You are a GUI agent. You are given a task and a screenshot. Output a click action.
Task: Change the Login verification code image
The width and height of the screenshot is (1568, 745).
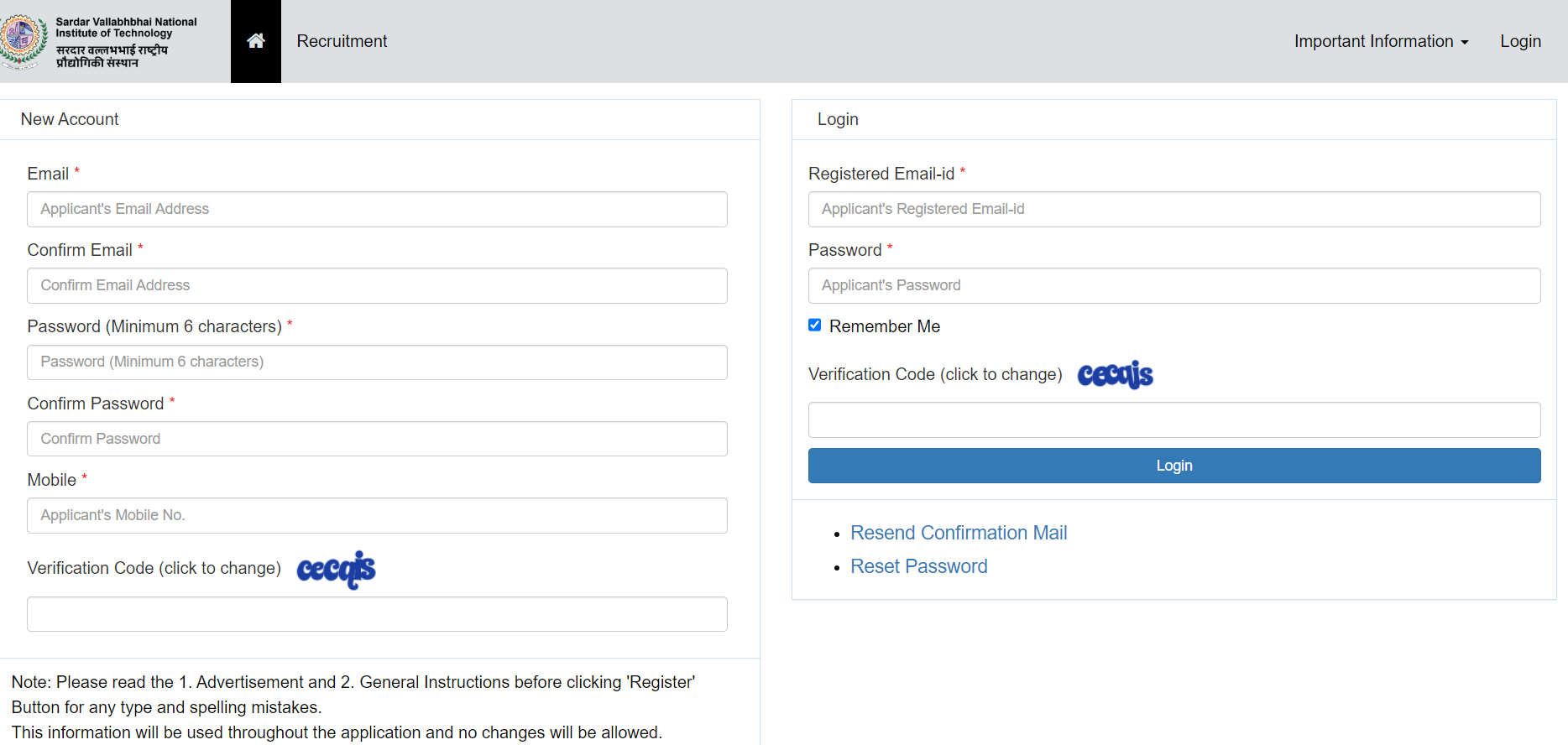click(1115, 375)
